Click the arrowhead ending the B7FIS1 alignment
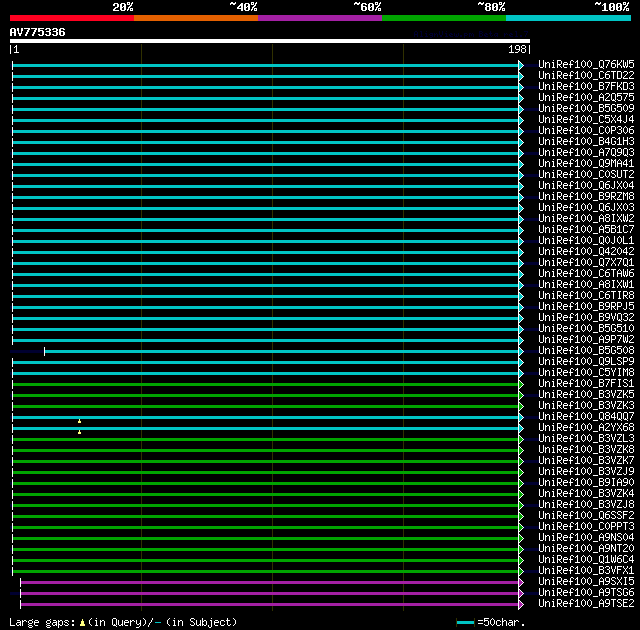 521,384
